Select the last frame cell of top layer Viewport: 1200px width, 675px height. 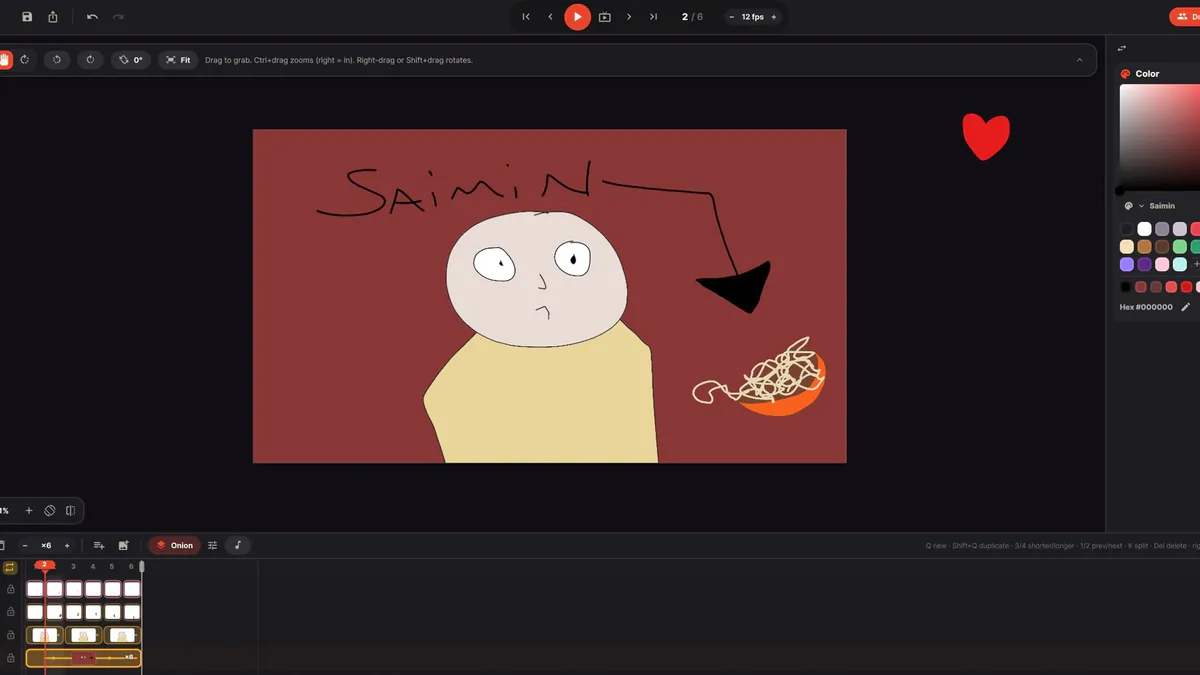click(131, 589)
